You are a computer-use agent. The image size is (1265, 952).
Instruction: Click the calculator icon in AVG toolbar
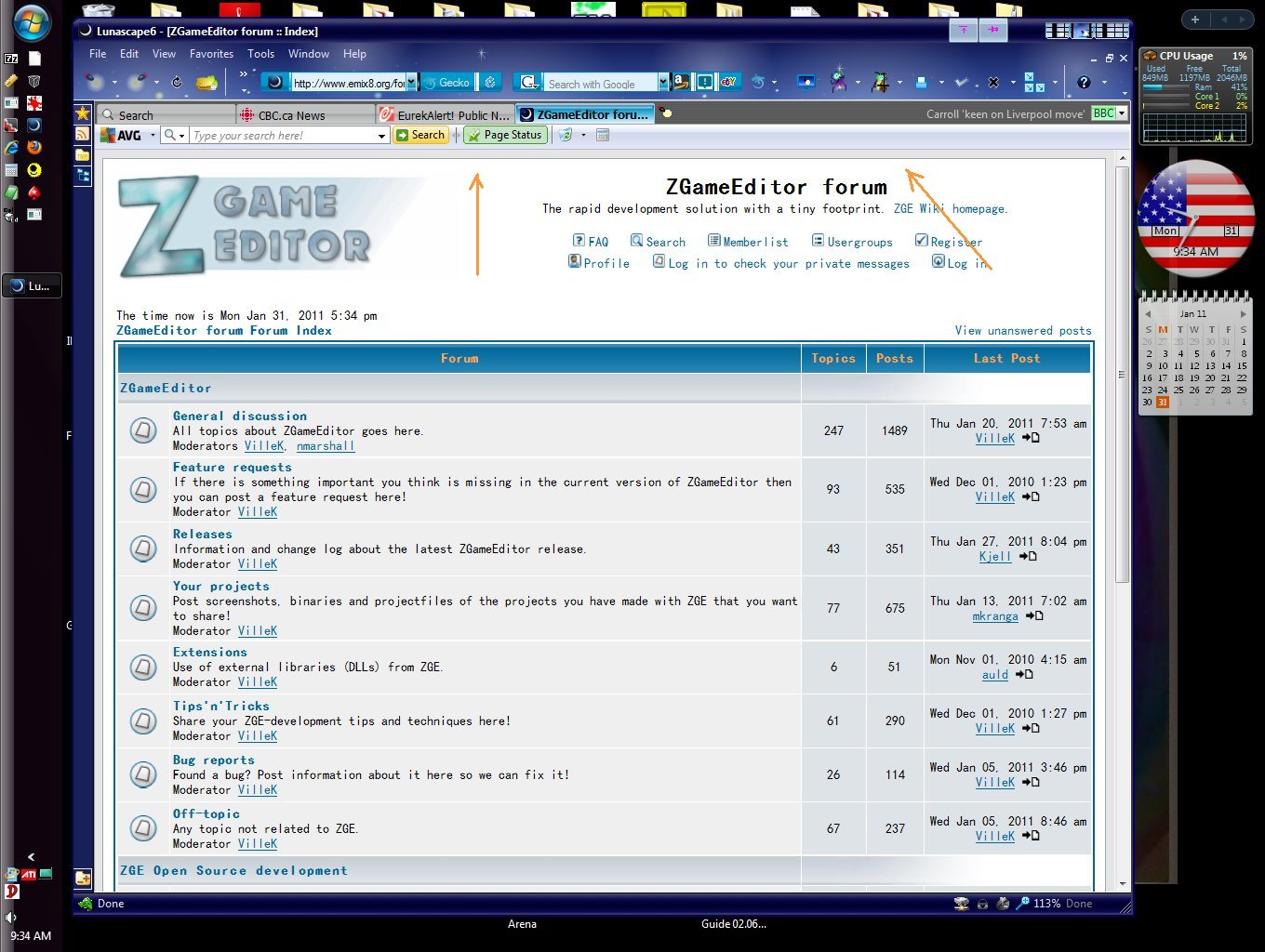point(603,136)
